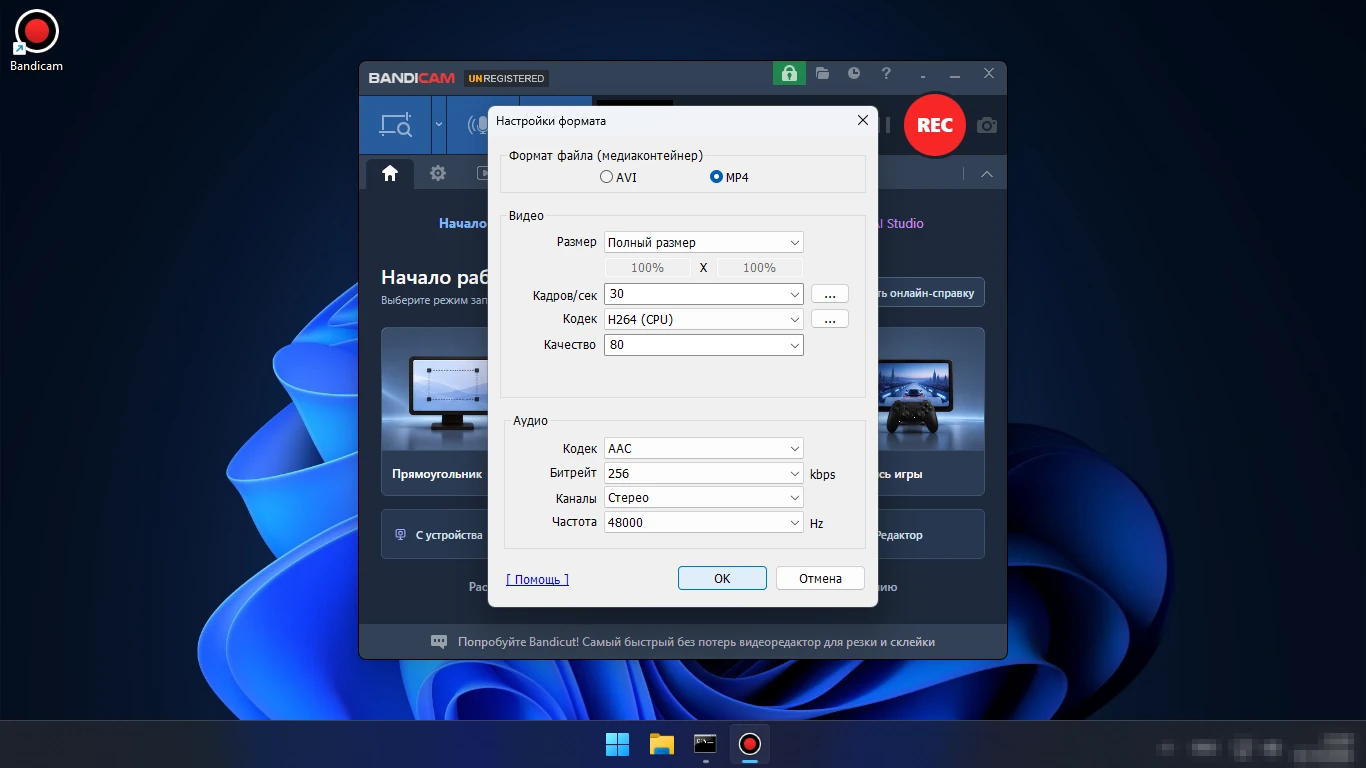Viewport: 1366px width, 768px height.
Task: Select the screen recording mode icon
Action: pos(395,125)
